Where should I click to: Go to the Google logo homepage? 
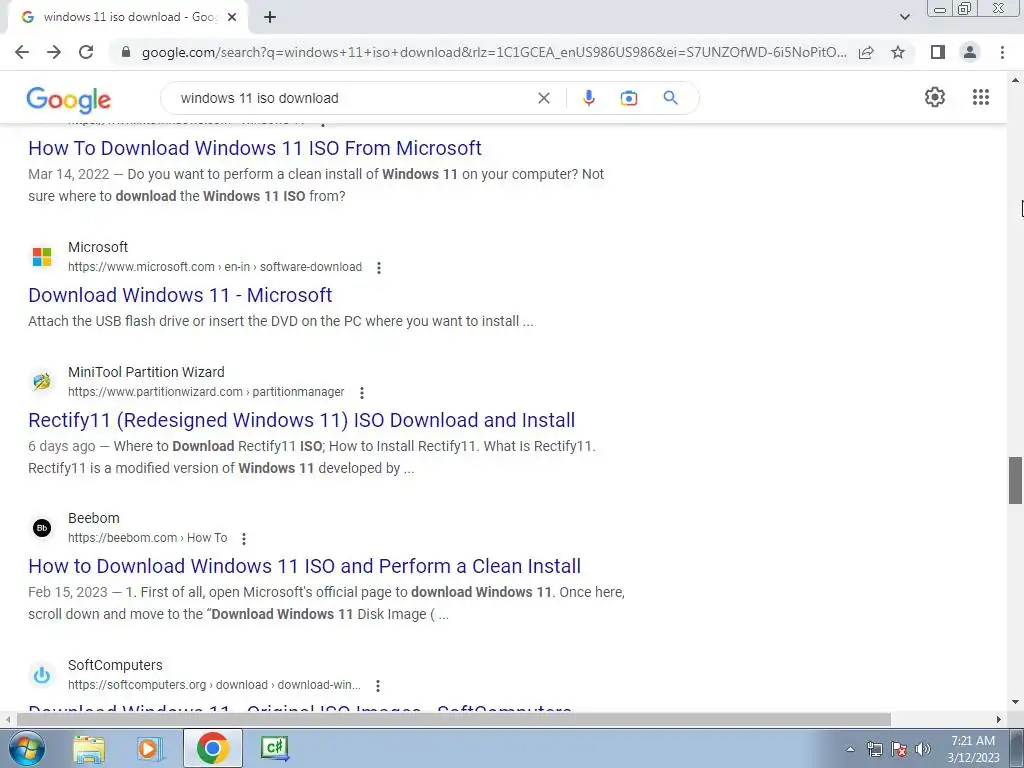(x=69, y=99)
